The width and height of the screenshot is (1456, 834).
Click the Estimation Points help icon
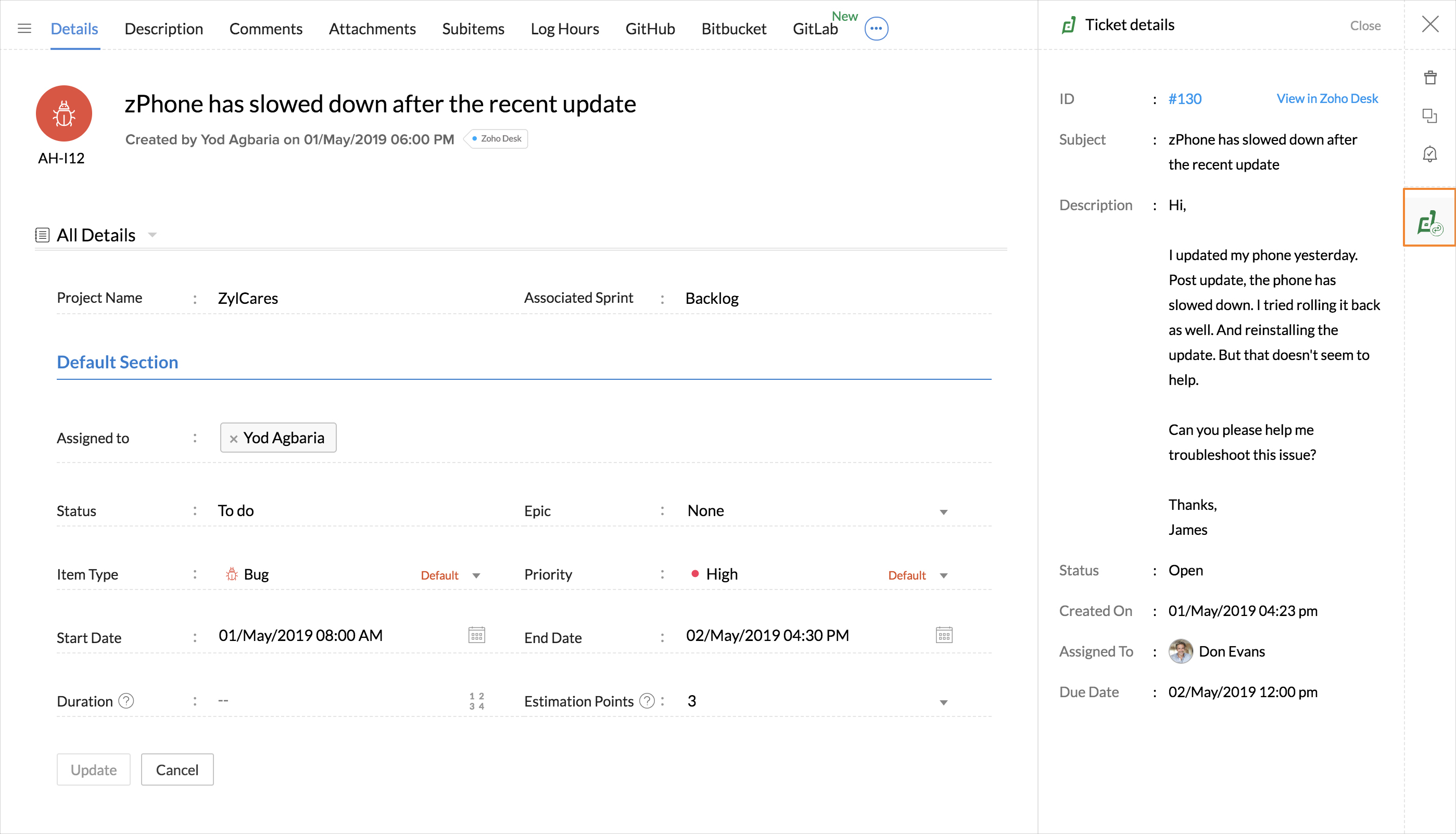point(647,700)
